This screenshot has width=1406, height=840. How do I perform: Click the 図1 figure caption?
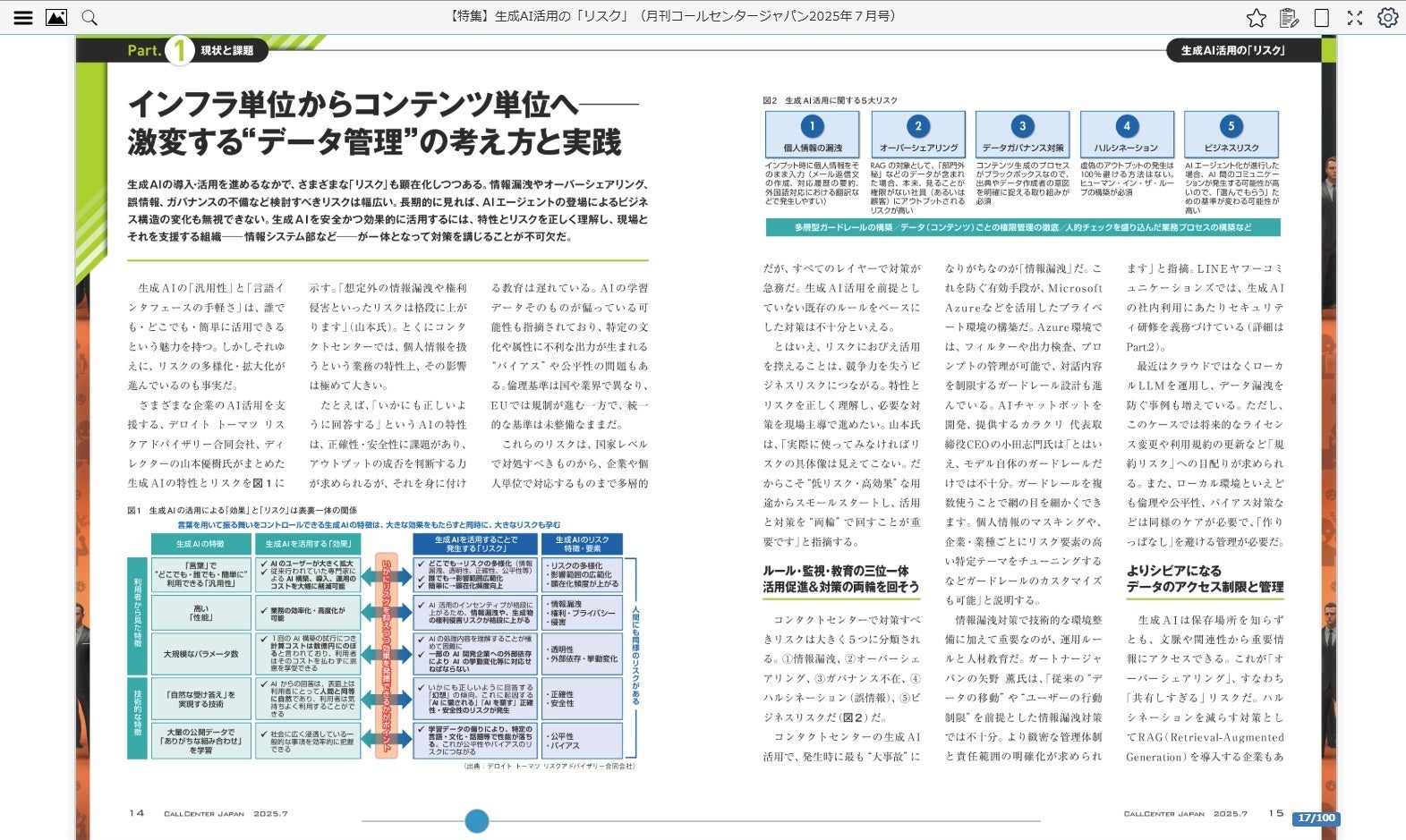[242, 510]
